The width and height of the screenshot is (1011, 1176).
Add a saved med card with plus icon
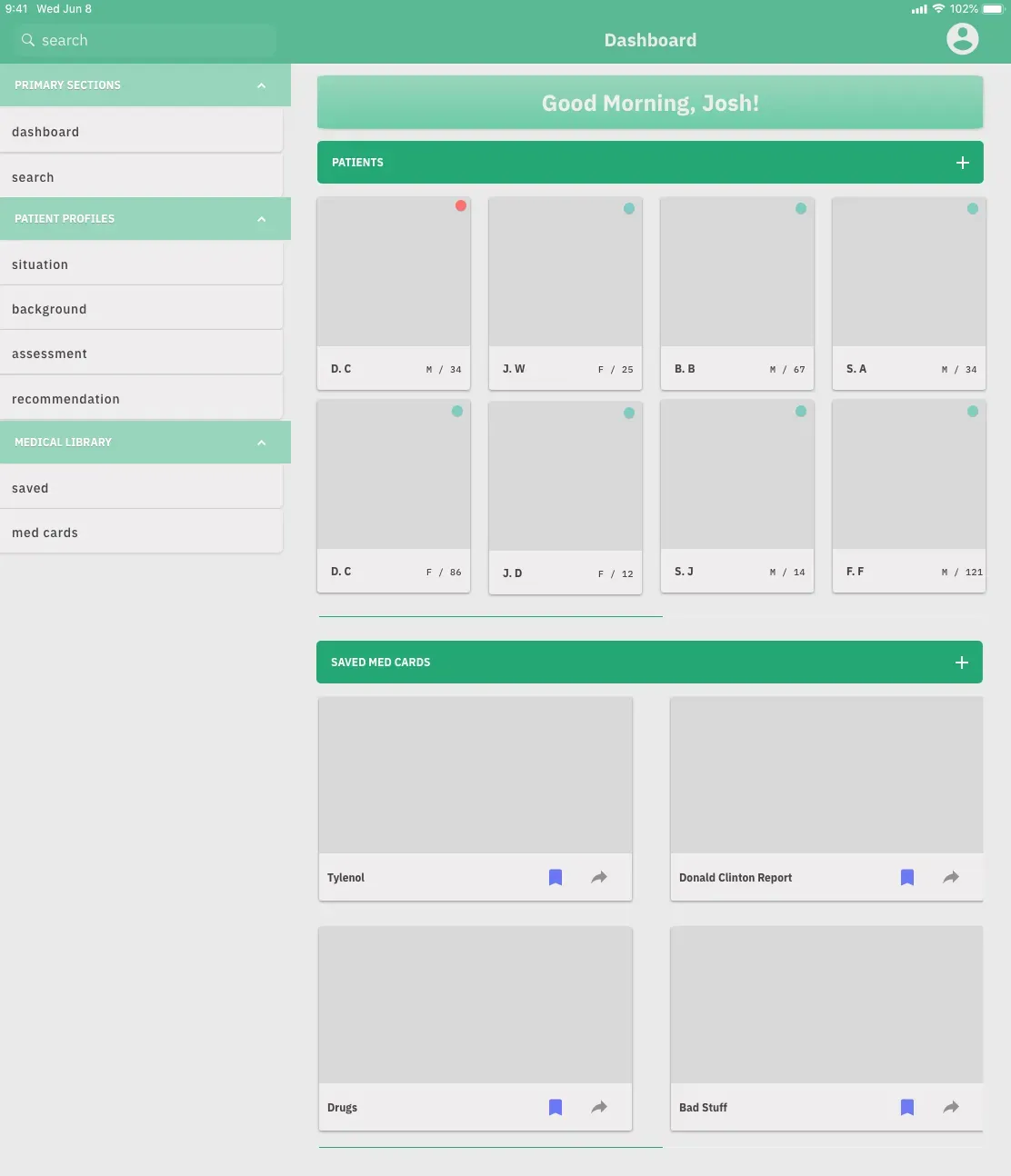coord(962,663)
